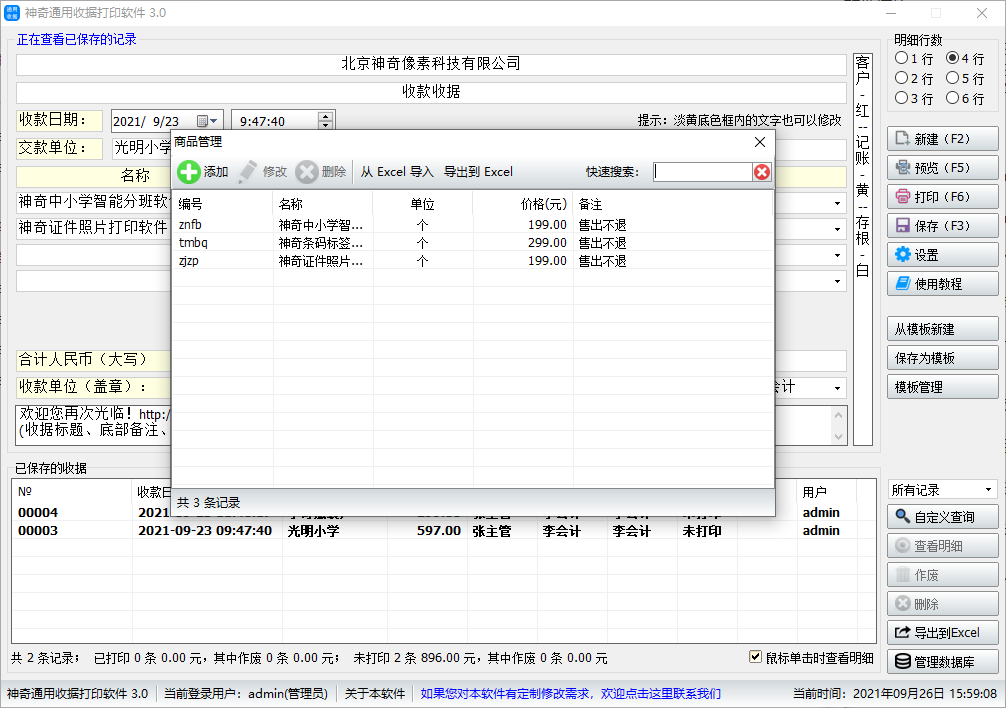Expand the first item row dropdown arrow
The image size is (1006, 708).
[837, 203]
